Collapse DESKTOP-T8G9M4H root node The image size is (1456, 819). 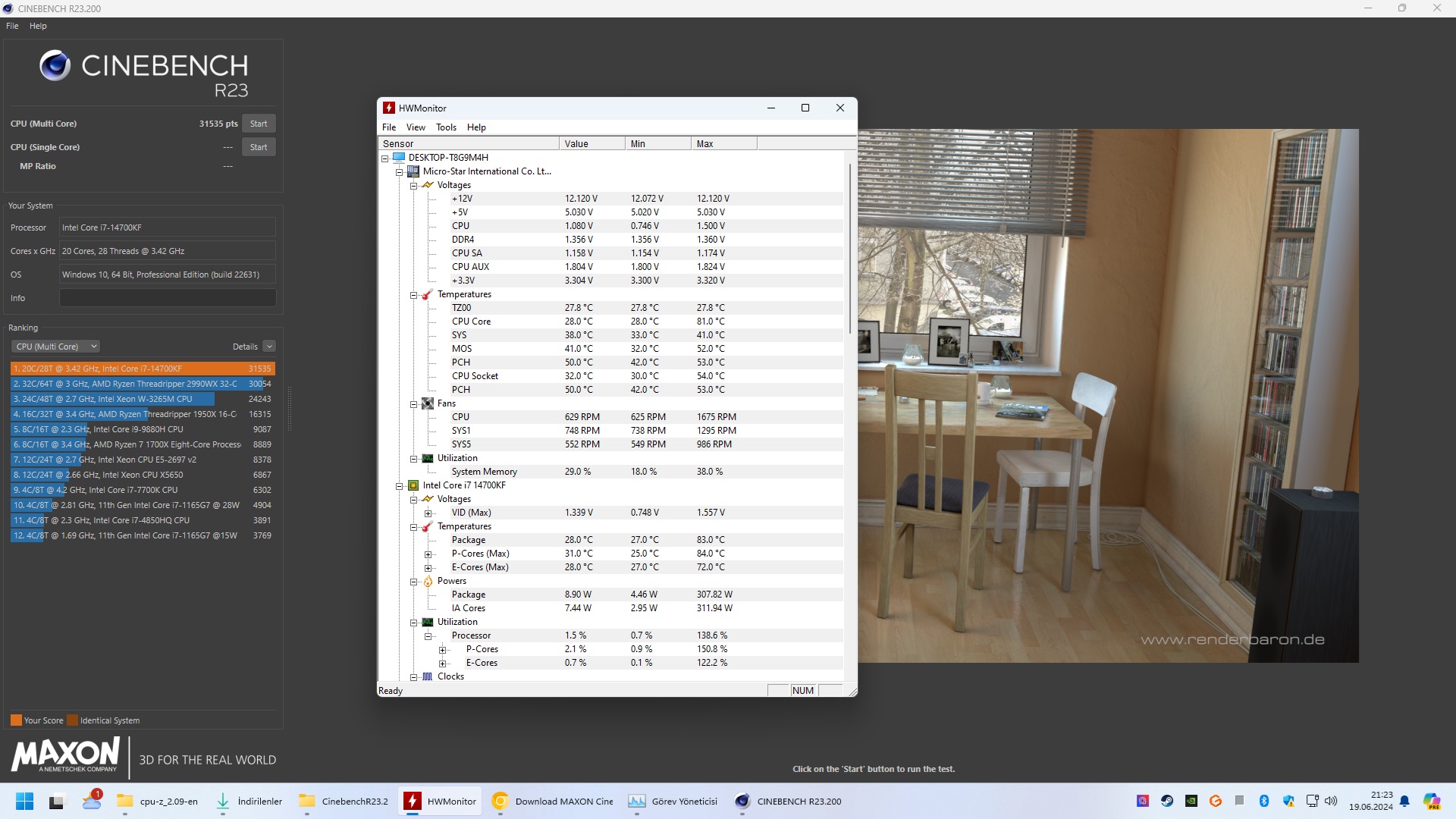point(384,158)
